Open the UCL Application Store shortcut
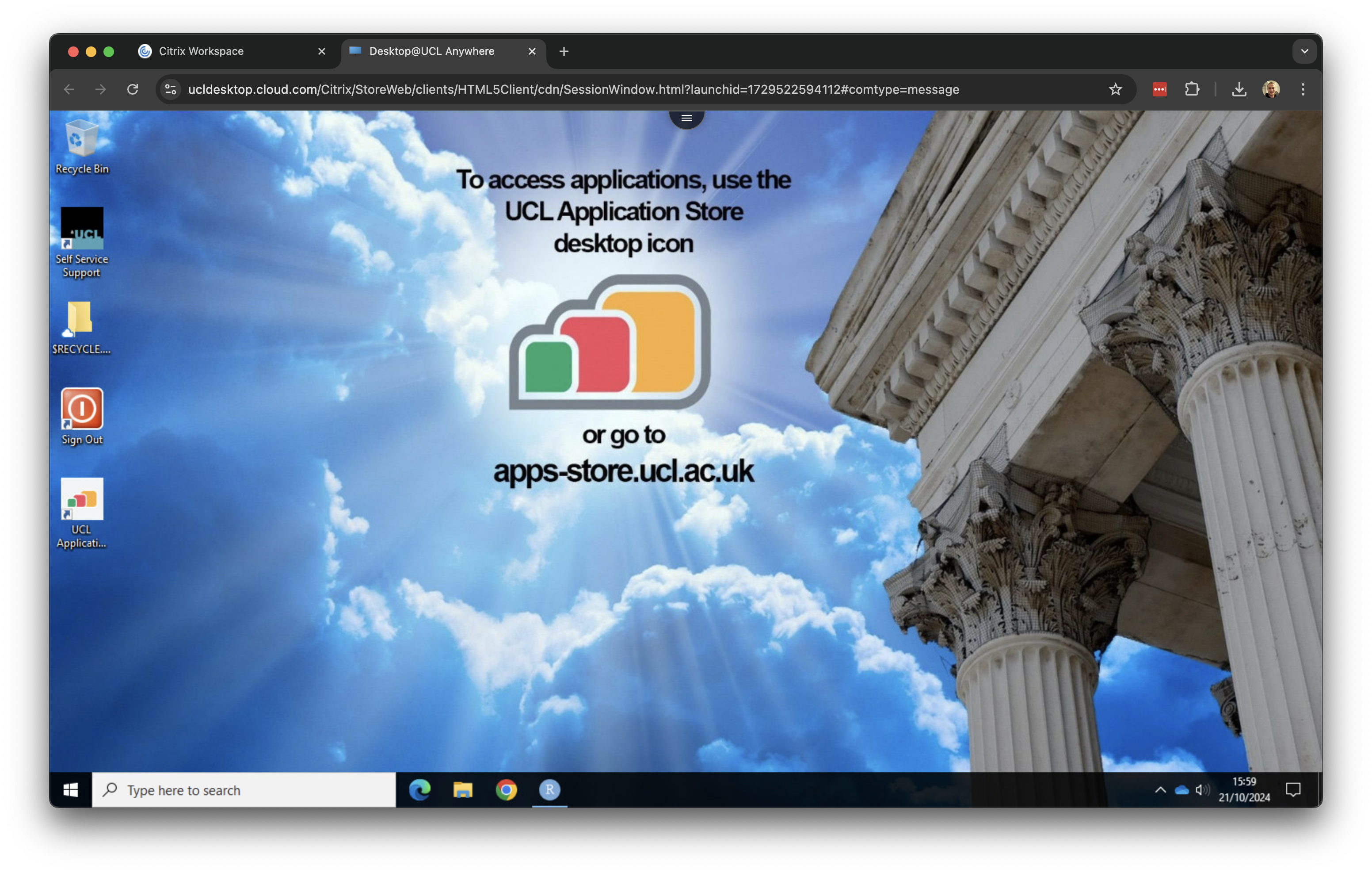Image resolution: width=1372 pixels, height=873 pixels. (81, 499)
